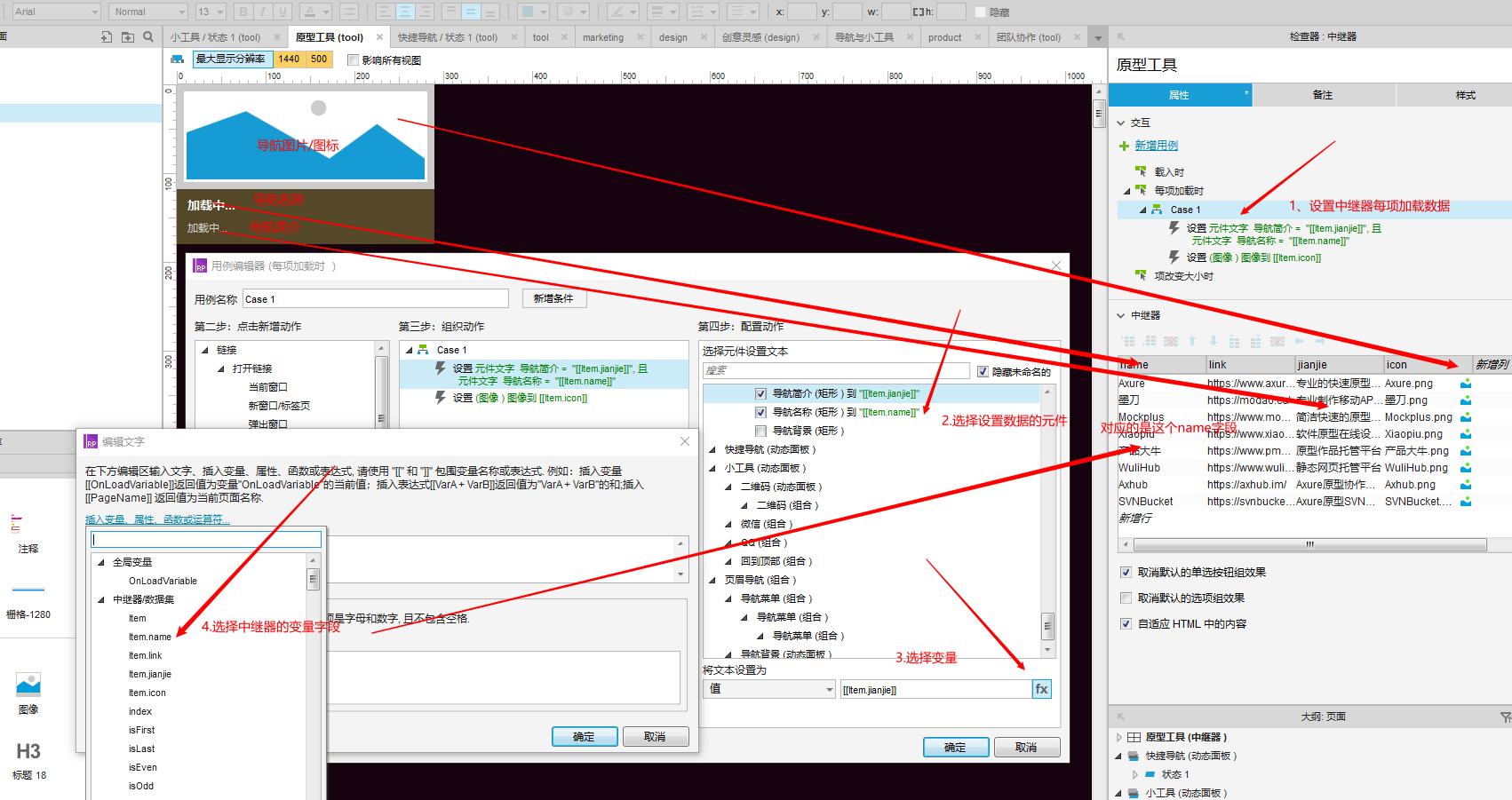Screen dimensions: 1512x800
Task: Open the 备注 tab in inspector
Action: point(1323,95)
